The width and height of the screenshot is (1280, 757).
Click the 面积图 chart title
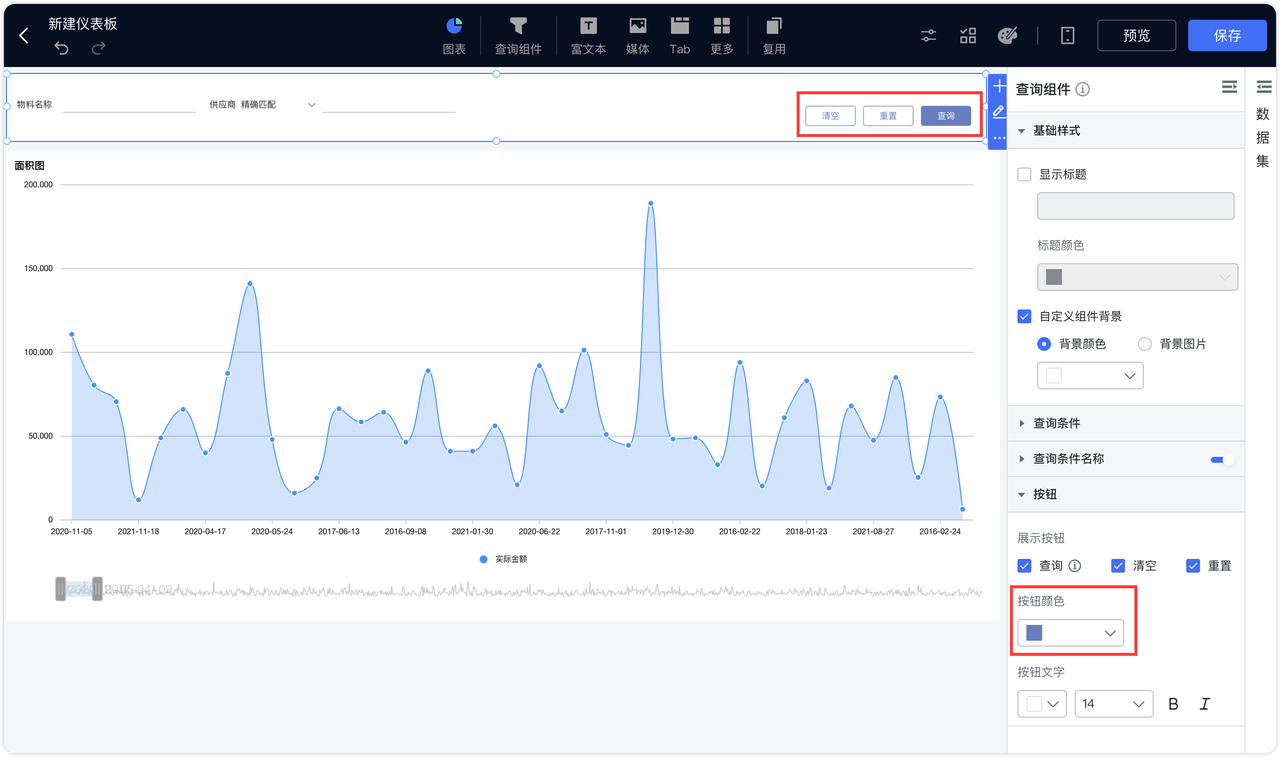[29, 166]
